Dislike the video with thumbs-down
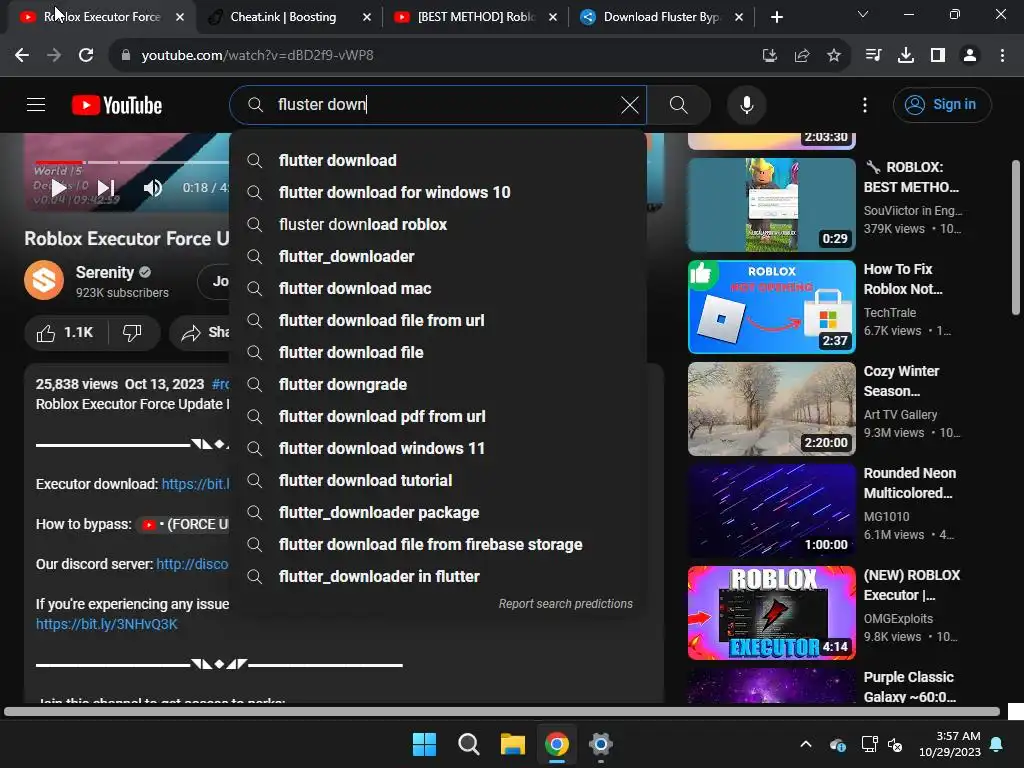The image size is (1024, 768). tap(133, 332)
